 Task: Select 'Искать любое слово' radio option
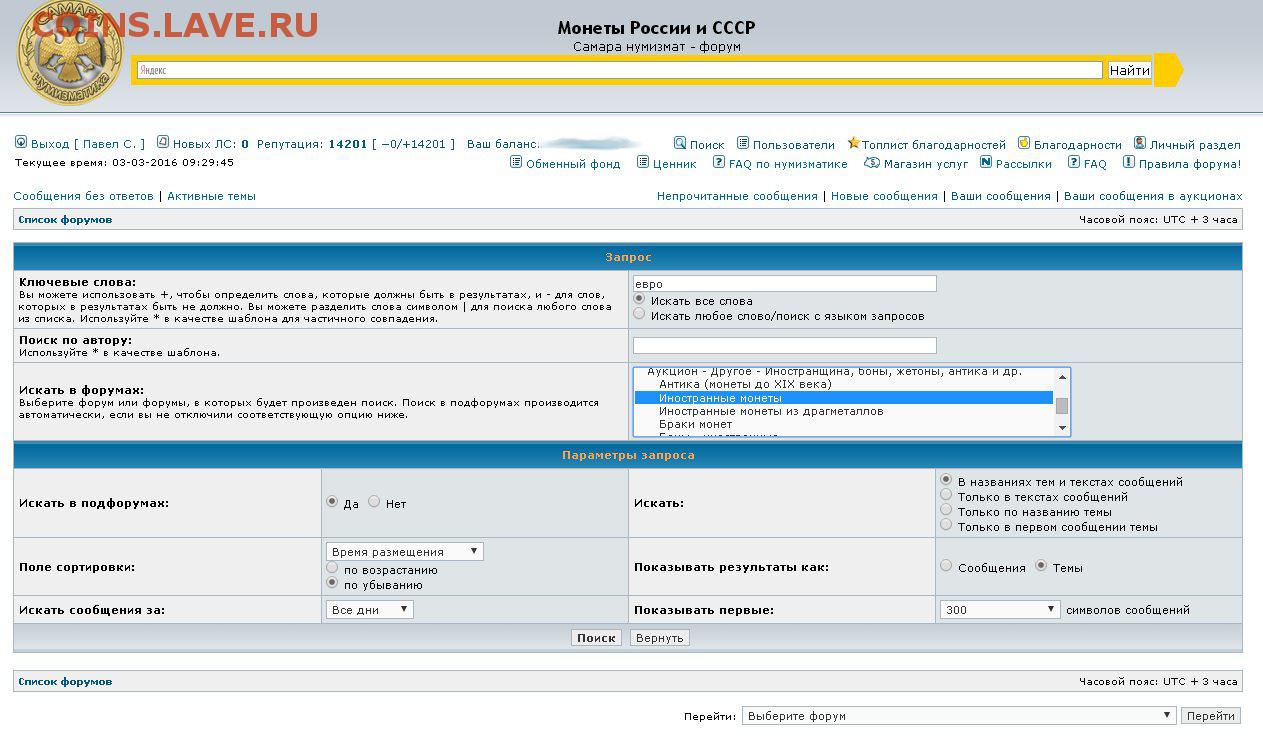(640, 314)
